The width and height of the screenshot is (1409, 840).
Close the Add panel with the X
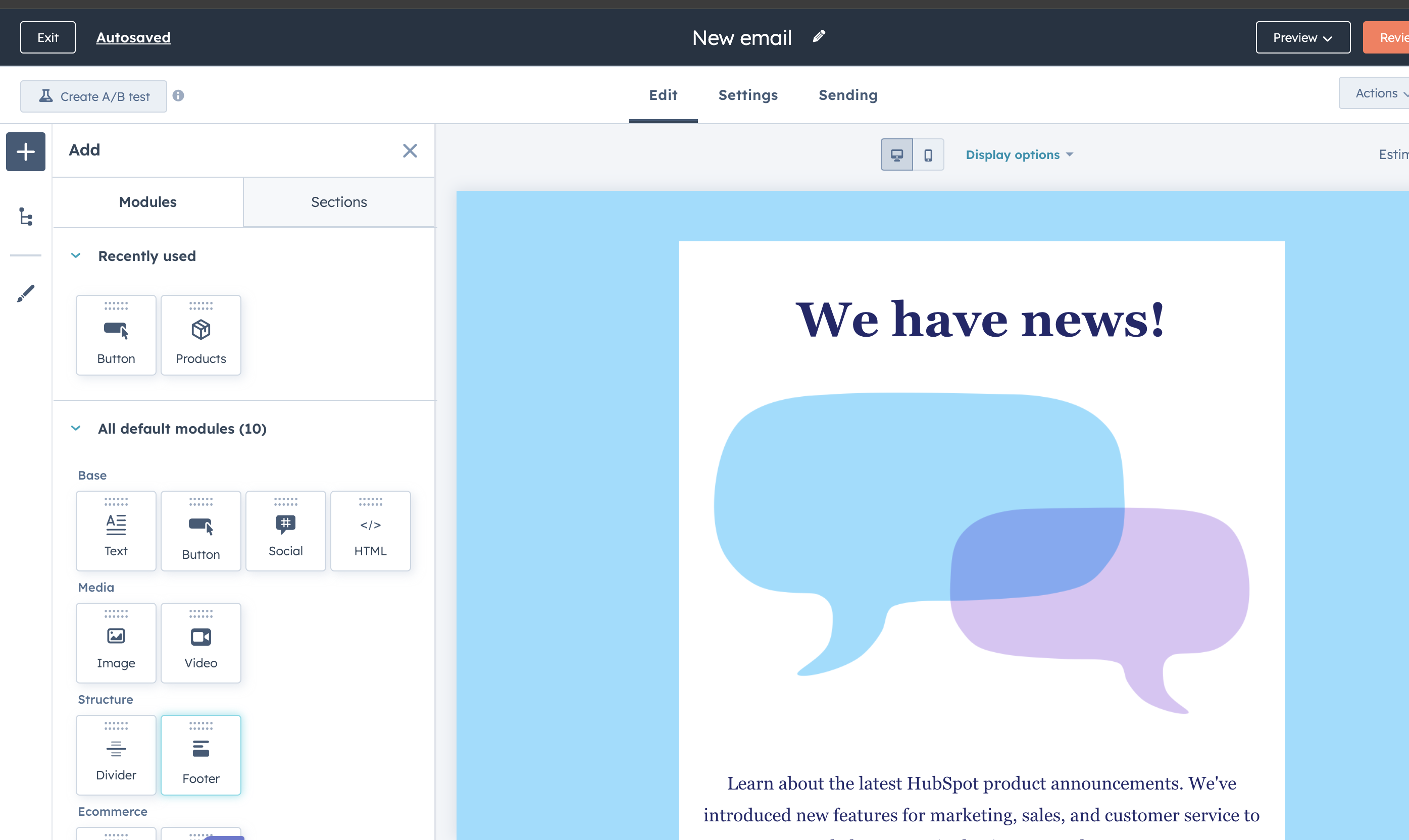coord(410,150)
